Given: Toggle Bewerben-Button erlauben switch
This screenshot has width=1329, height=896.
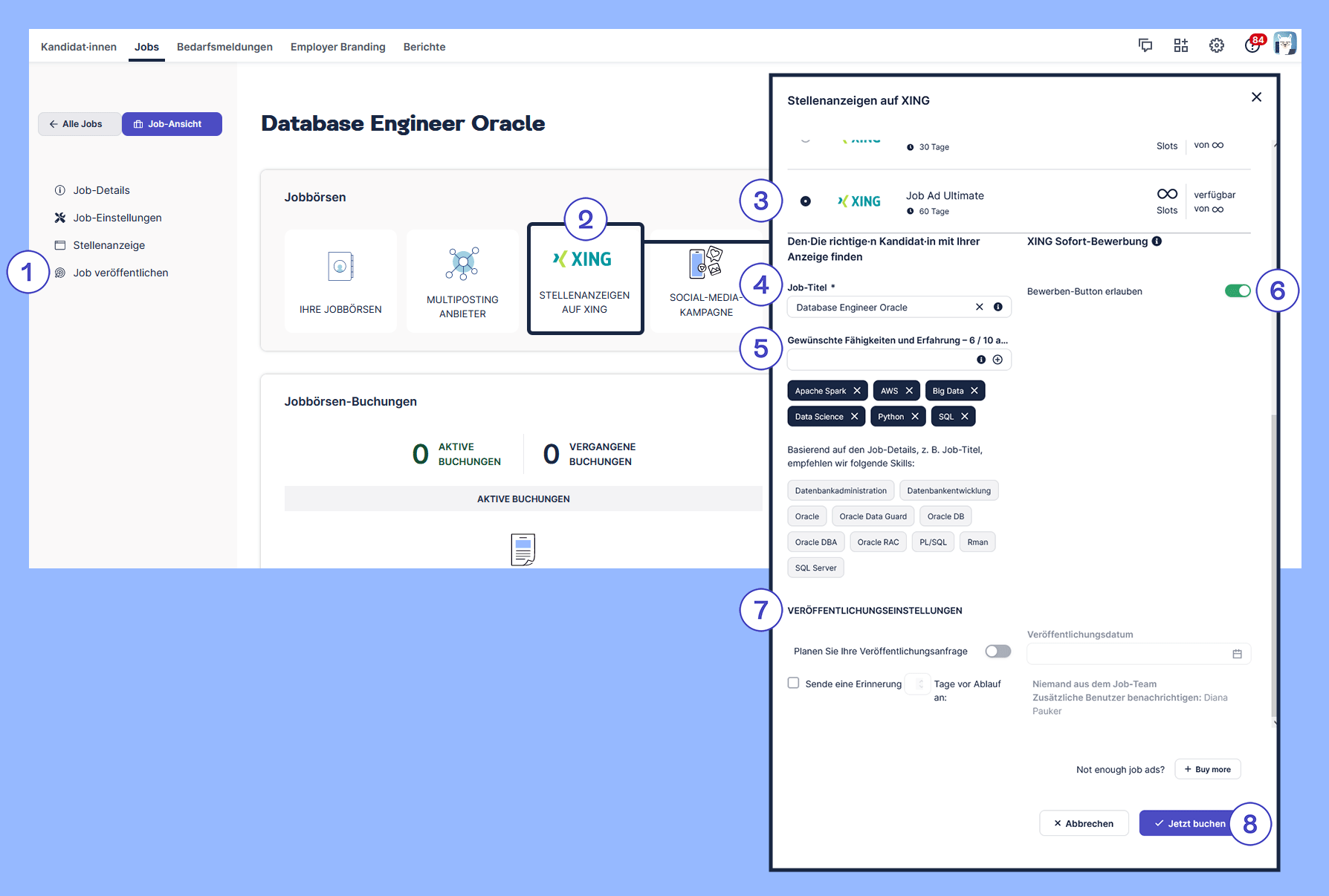Looking at the screenshot, I should [x=1238, y=291].
